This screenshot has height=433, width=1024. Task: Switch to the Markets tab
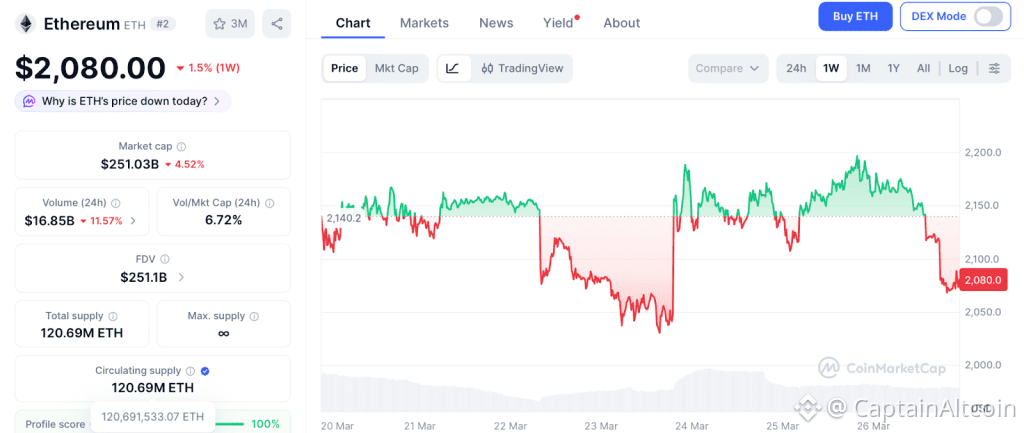point(424,22)
